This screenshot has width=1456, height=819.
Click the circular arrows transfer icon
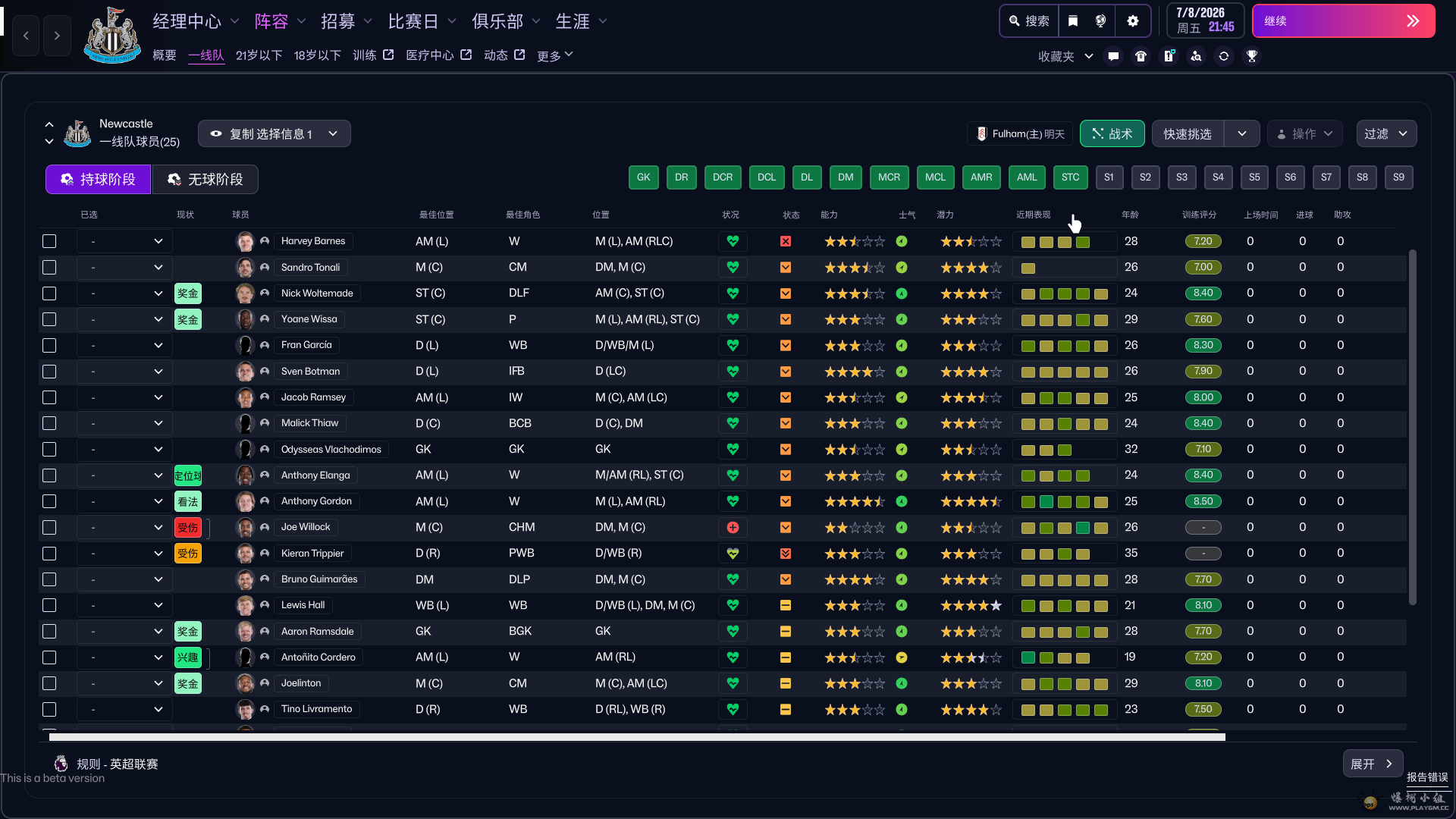1224,56
